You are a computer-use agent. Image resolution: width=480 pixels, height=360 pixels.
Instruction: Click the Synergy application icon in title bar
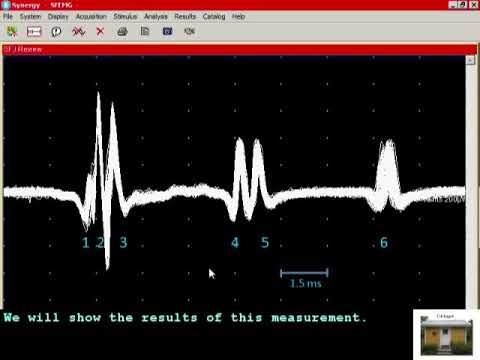(x=6, y=5)
